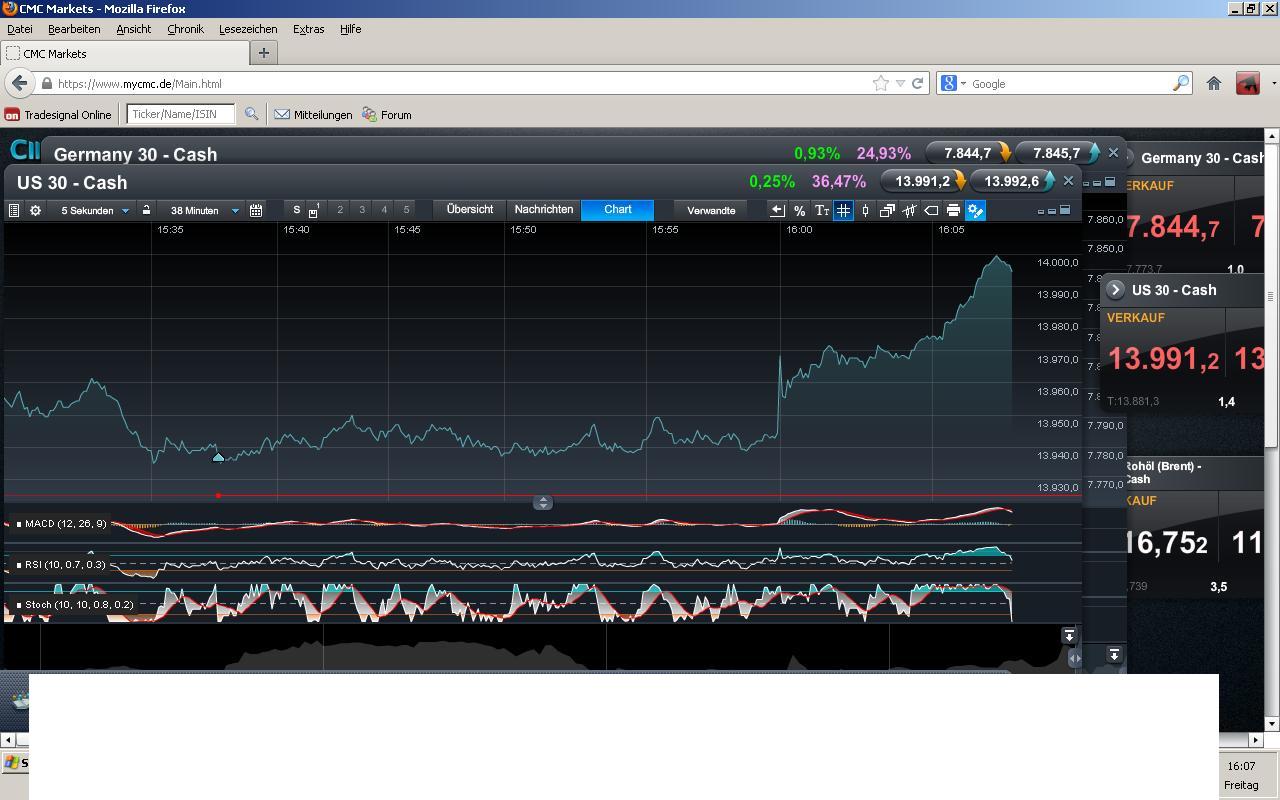Viewport: 1280px width, 800px height.
Task: Open the chart list menu icon
Action: point(14,210)
